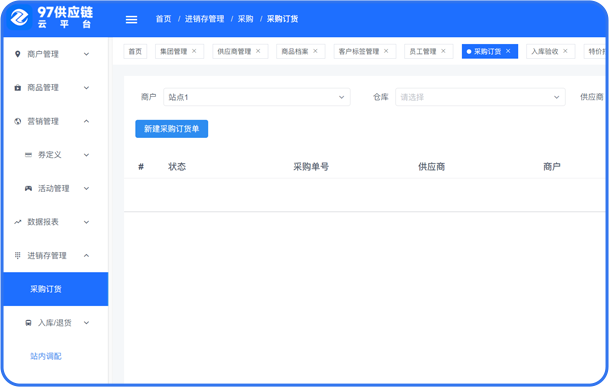The image size is (609, 387).
Task: Click the 进销存管理 grid icon
Action: (17, 256)
